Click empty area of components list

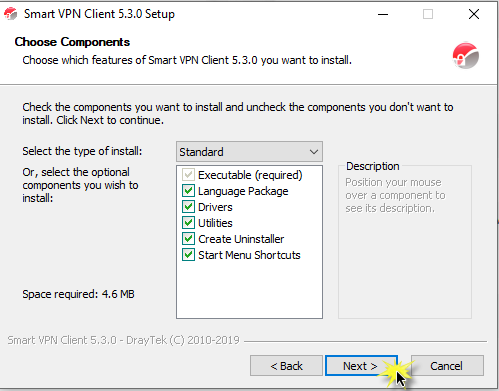(x=249, y=290)
